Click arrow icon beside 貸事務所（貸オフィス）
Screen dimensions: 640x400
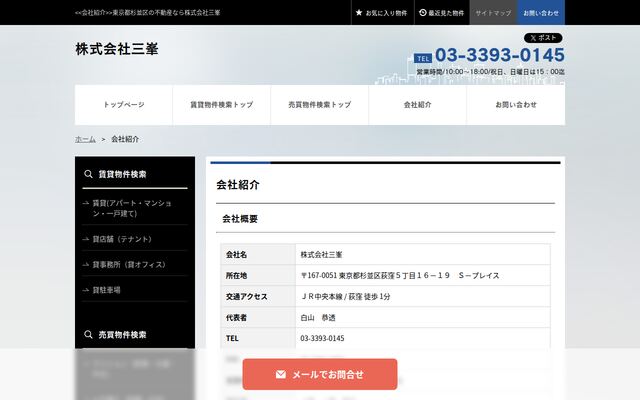pos(86,264)
